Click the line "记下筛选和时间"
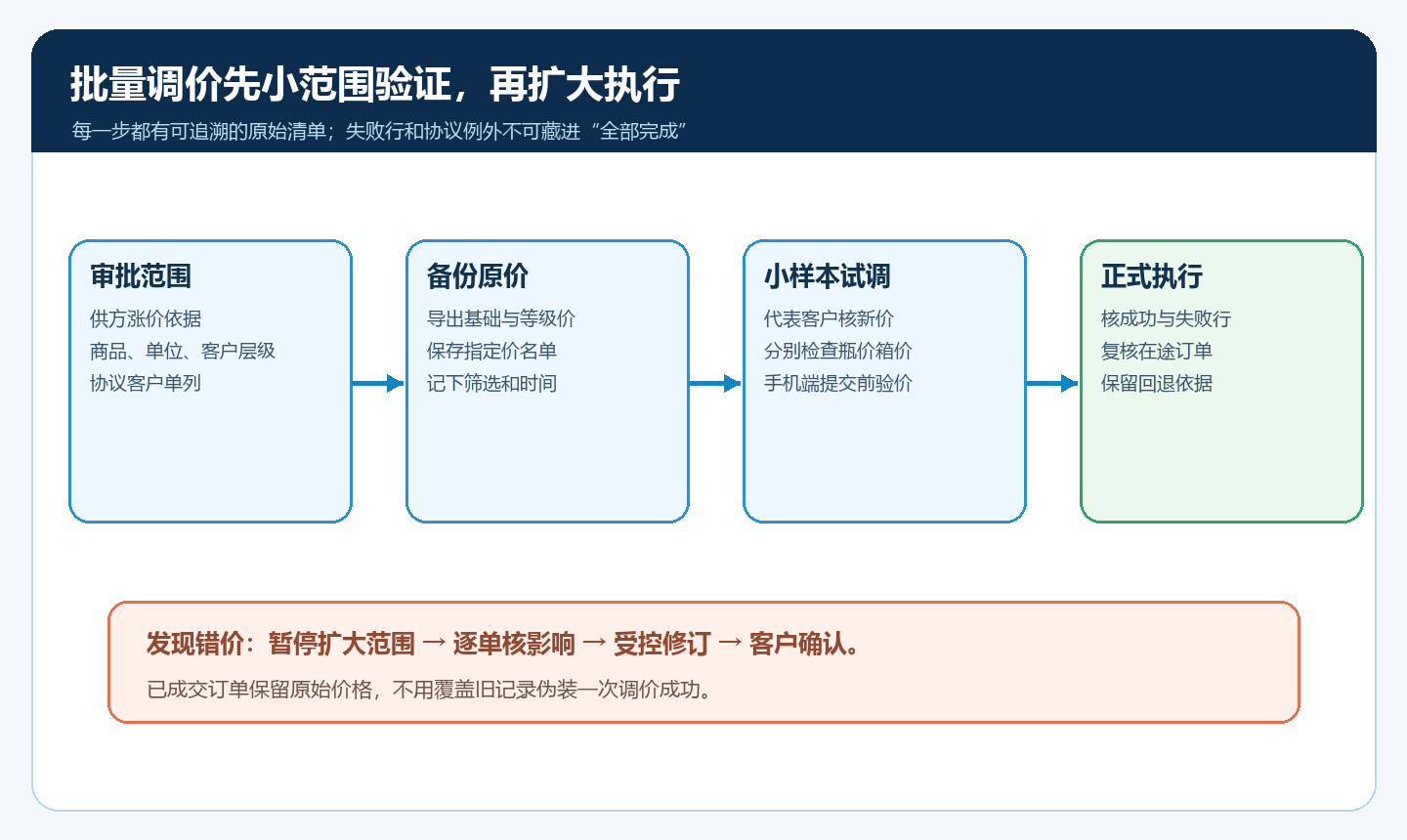Screen dimensions: 1407x840 pos(491,383)
